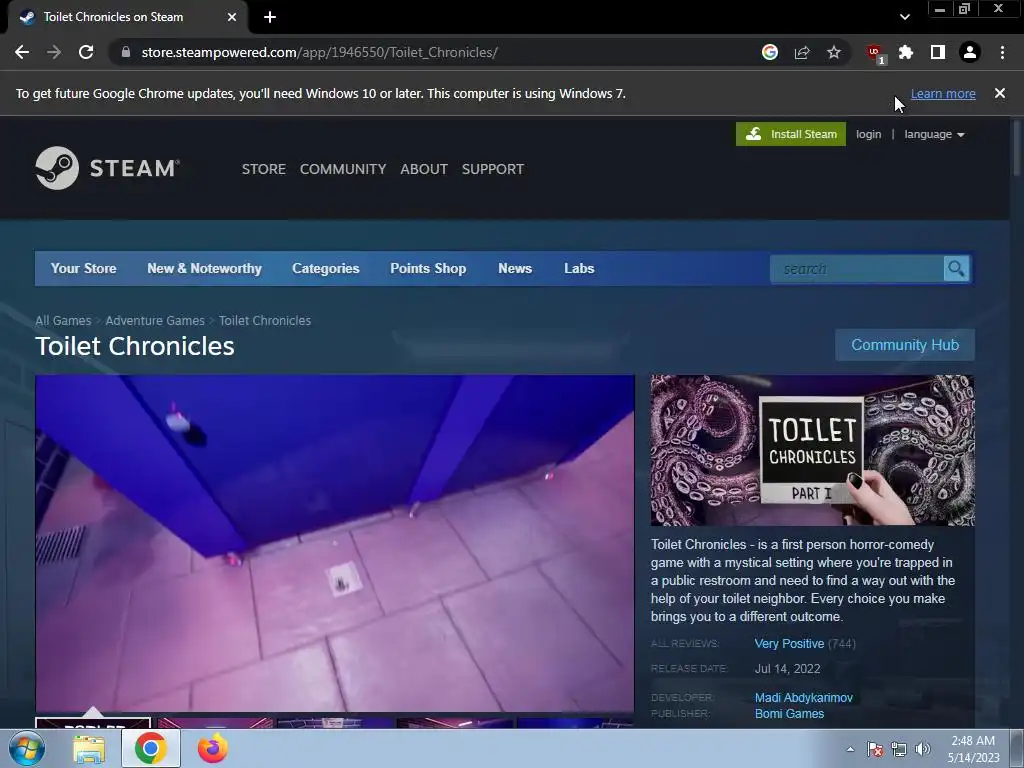The image size is (1024, 768).
Task: Click the search magnifier button
Action: 957,268
